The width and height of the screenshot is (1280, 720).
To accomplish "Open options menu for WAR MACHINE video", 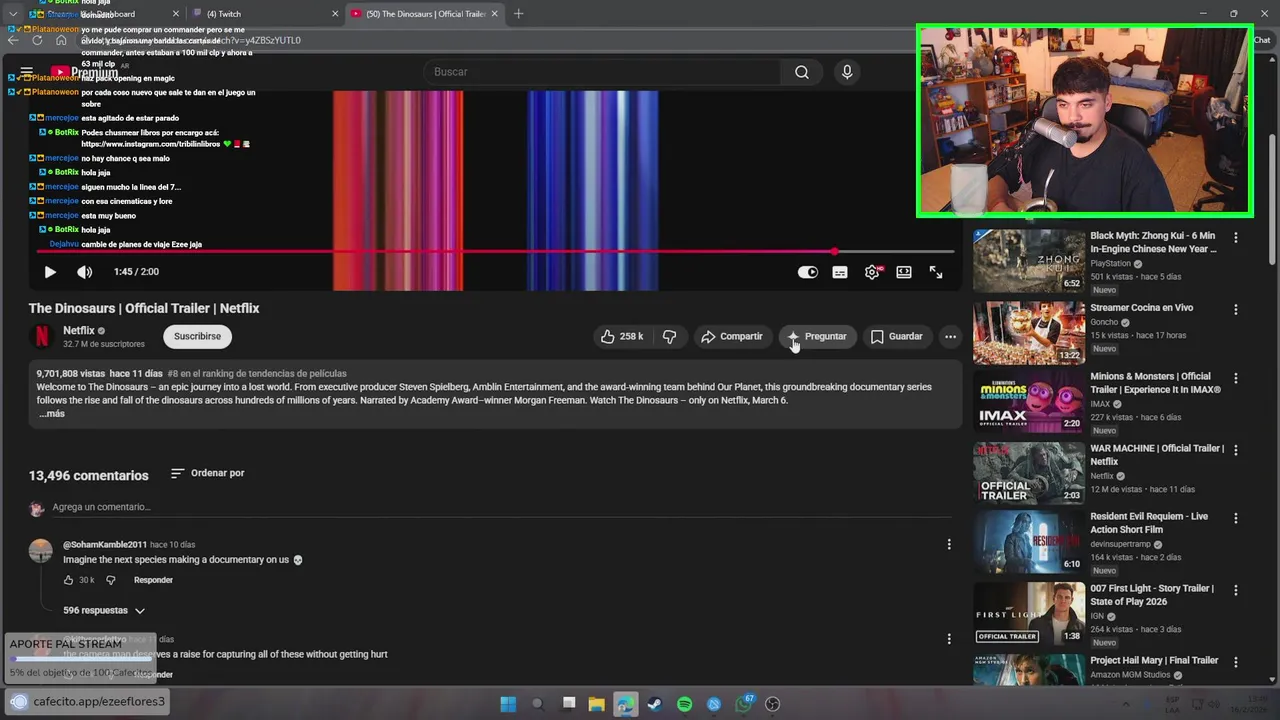I will coord(1236,451).
